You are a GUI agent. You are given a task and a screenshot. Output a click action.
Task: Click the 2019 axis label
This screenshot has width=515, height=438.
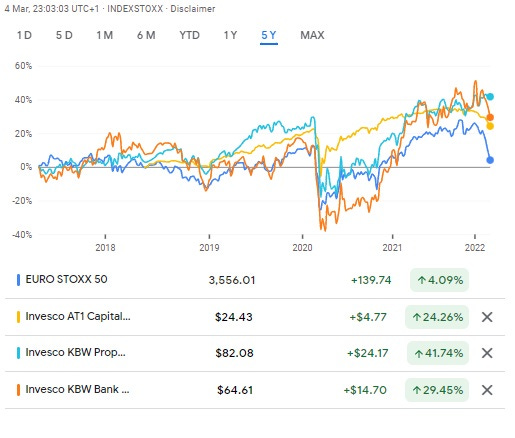pyautogui.click(x=209, y=248)
